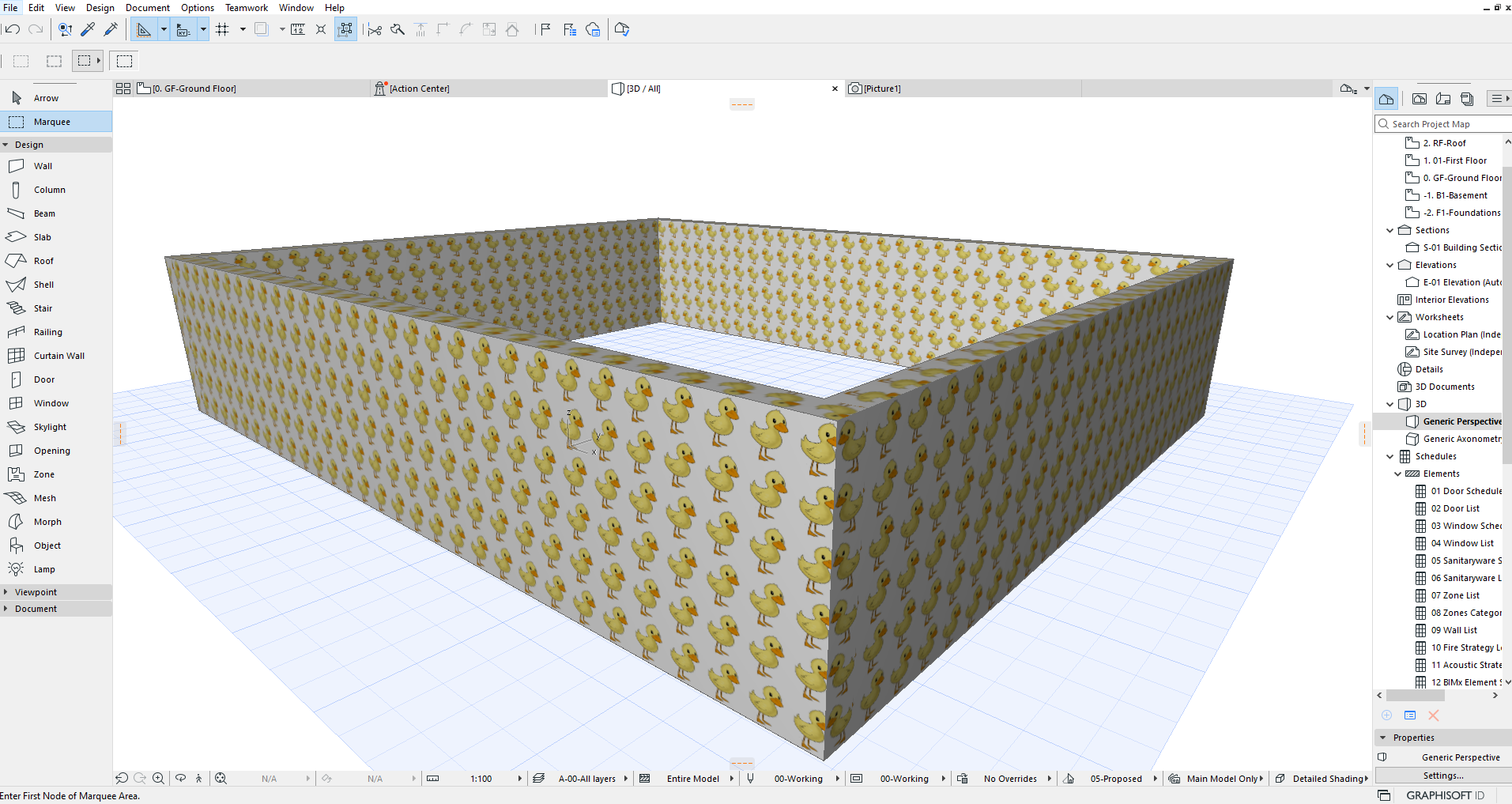Image resolution: width=1512 pixels, height=804 pixels.
Task: Collapse the Elevations tree node
Action: click(1390, 265)
